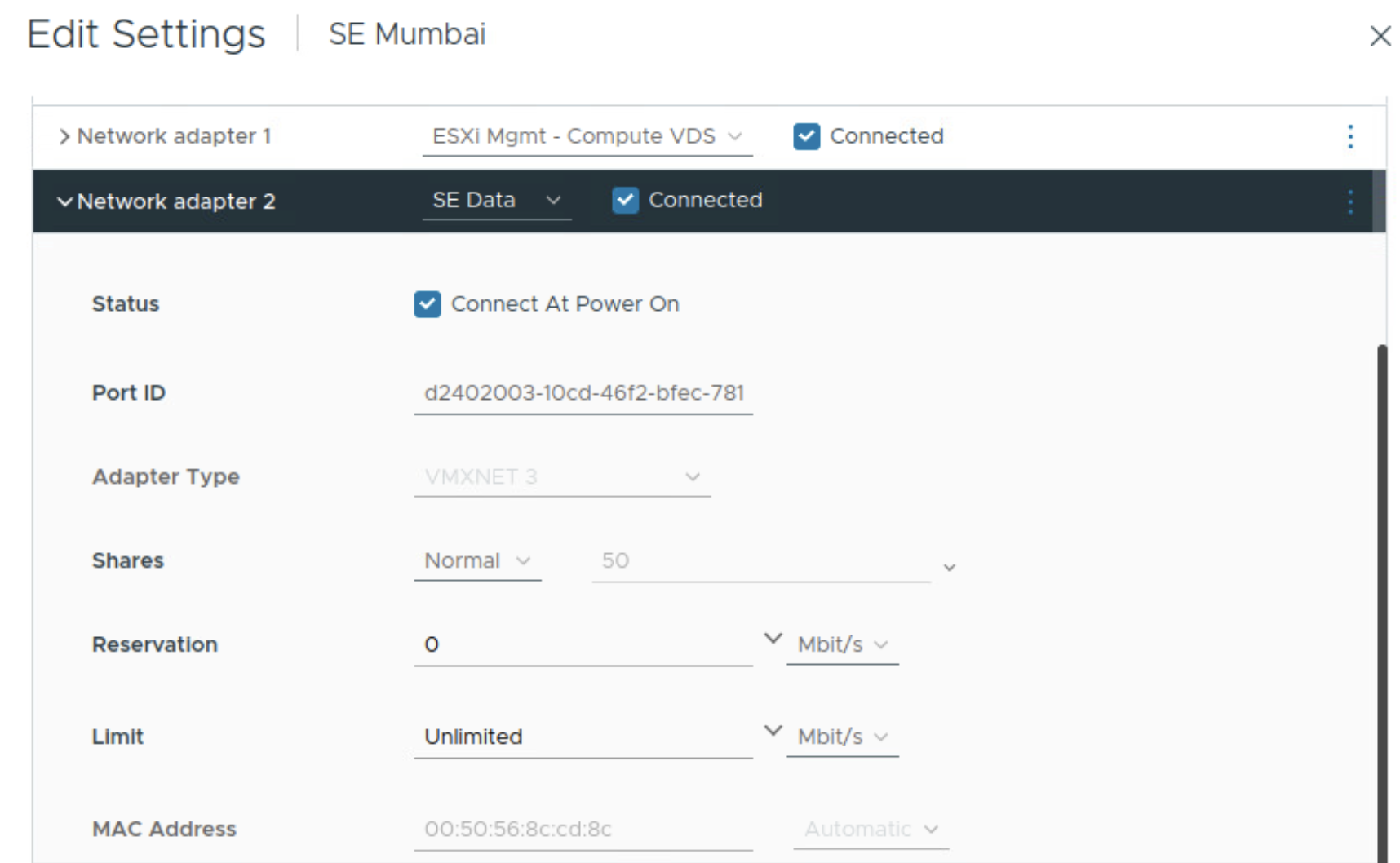This screenshot has width=1400, height=863.
Task: Click the Limit Unlimited field
Action: (583, 737)
